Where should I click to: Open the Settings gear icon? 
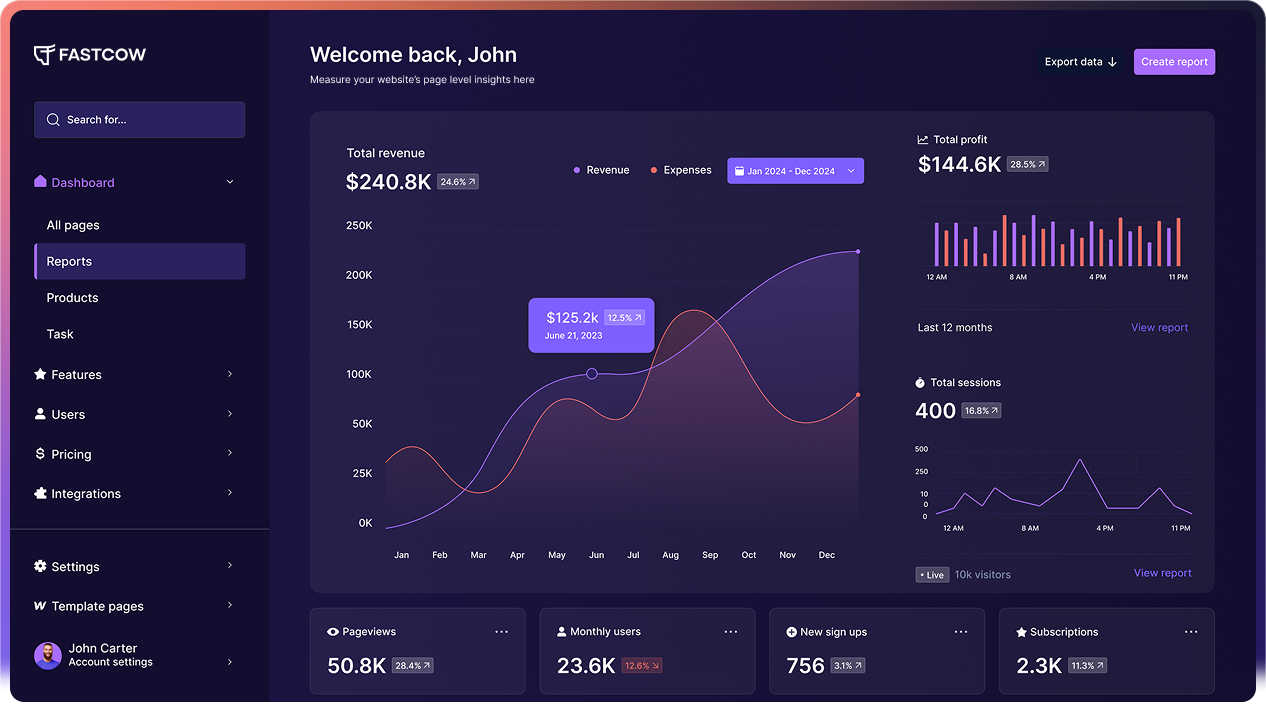click(x=38, y=566)
